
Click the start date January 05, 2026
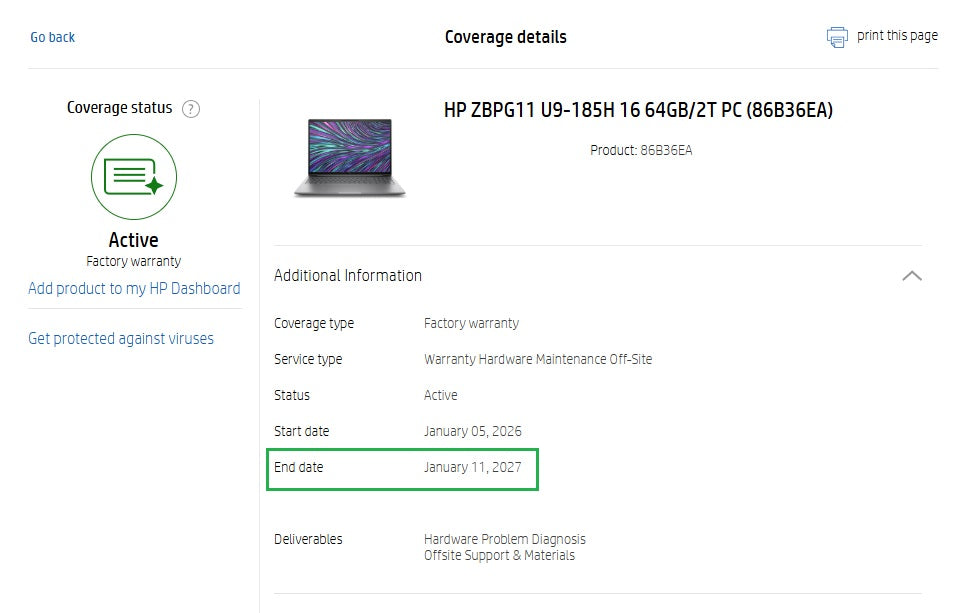pos(472,431)
